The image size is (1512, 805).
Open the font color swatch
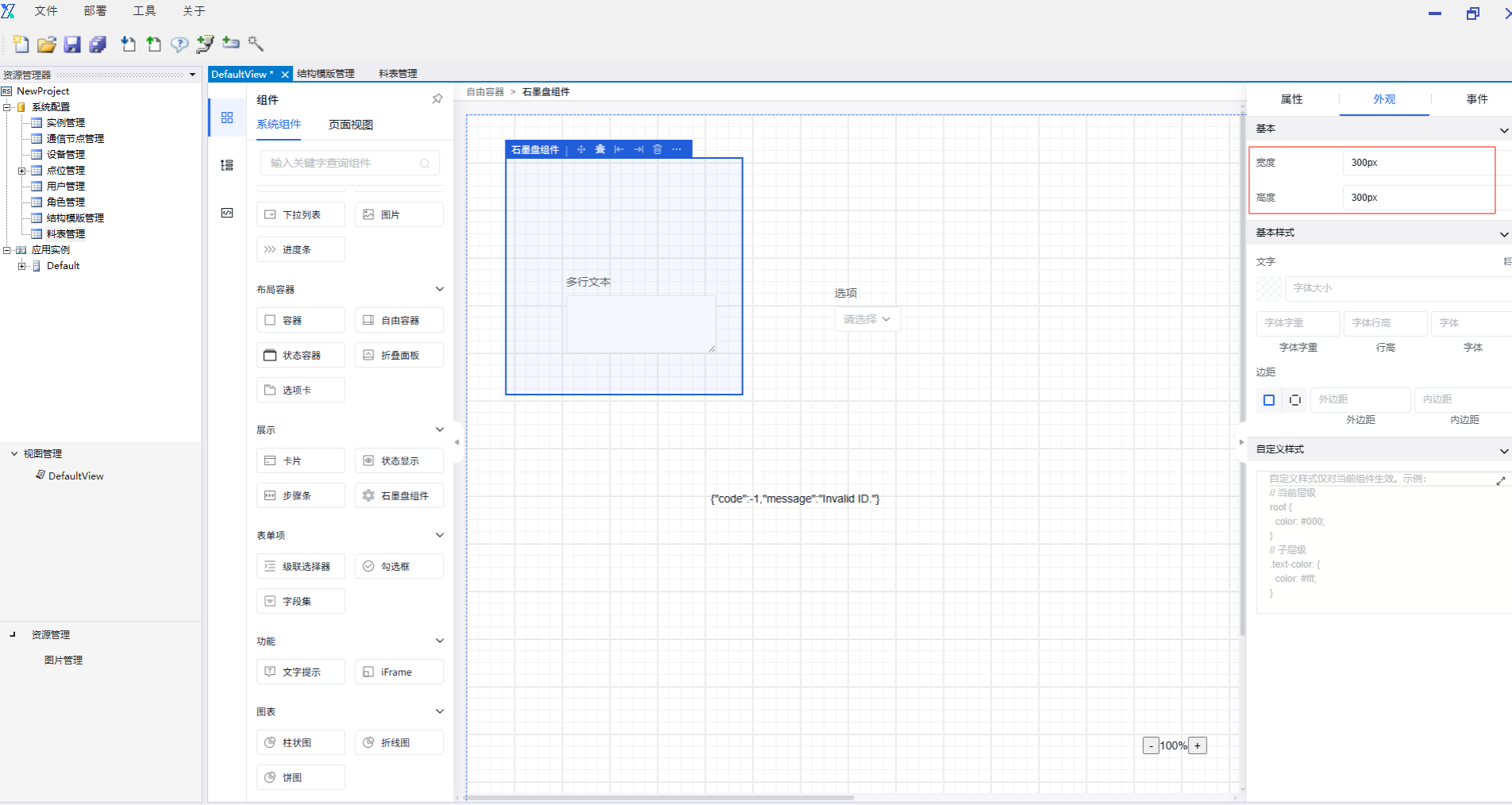point(1268,288)
